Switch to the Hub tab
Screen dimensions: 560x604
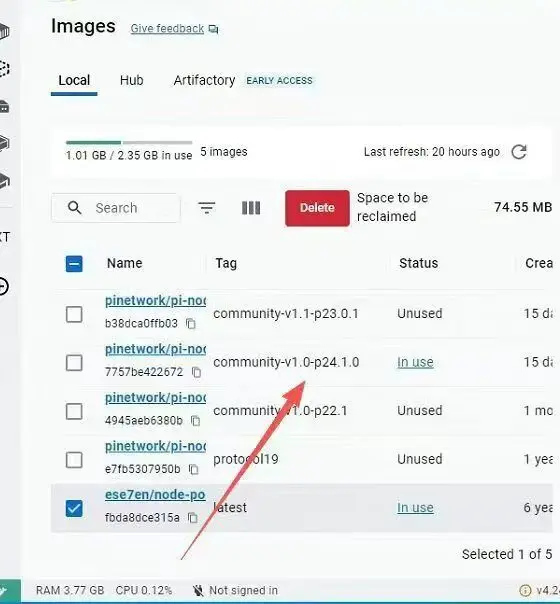point(132,81)
